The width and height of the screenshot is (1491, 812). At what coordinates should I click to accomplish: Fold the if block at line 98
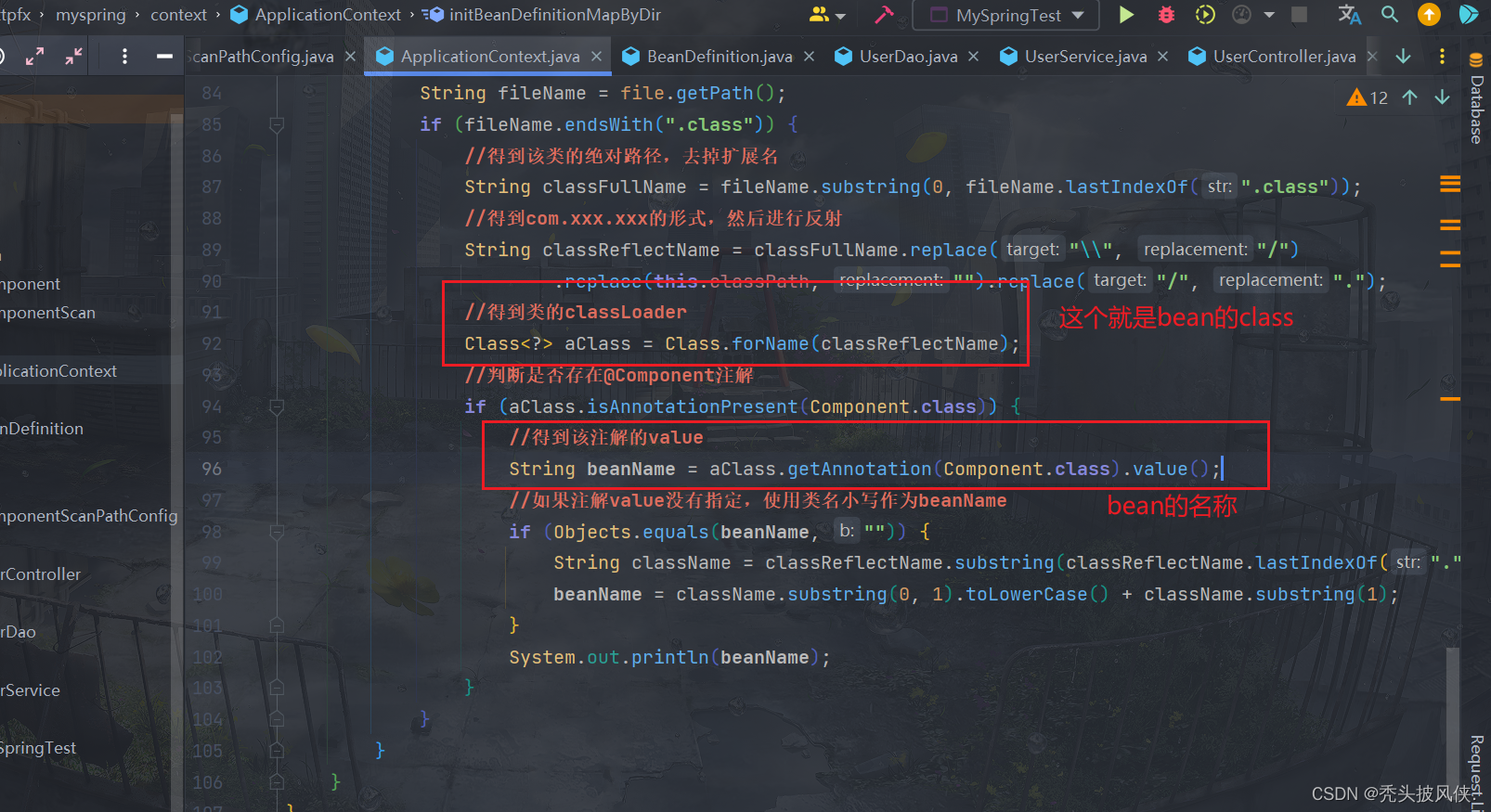pyautogui.click(x=277, y=532)
